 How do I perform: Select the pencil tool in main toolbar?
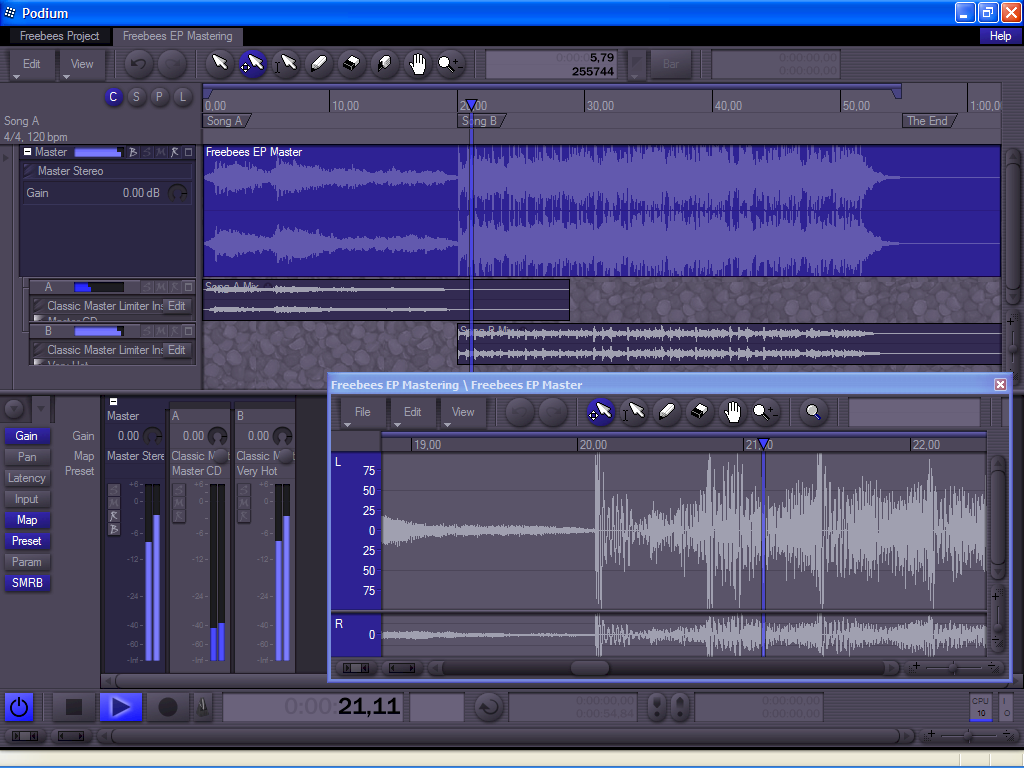(319, 63)
